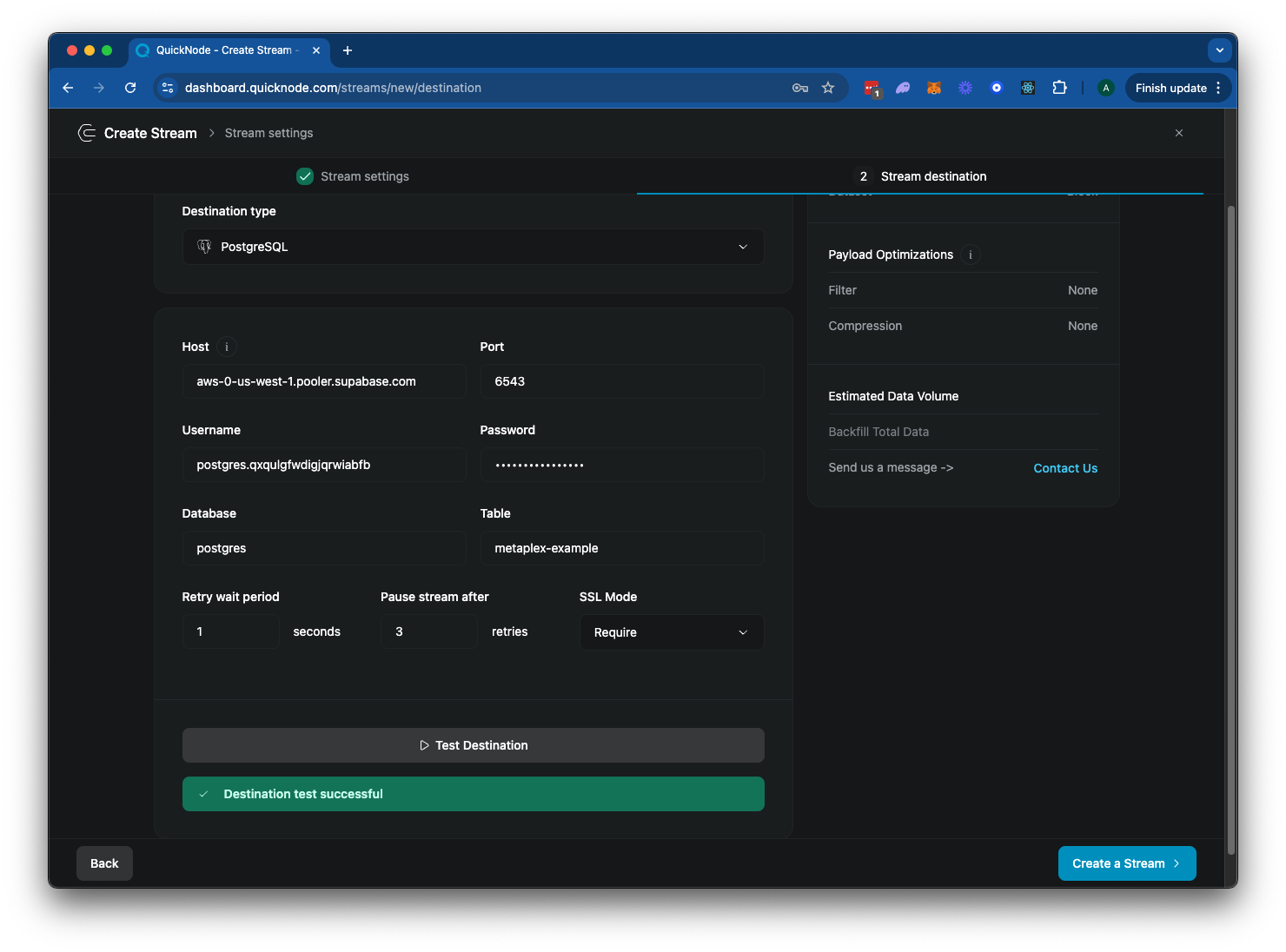Click the browser forward arrow
Screen dimensions: 1286x952
click(99, 88)
